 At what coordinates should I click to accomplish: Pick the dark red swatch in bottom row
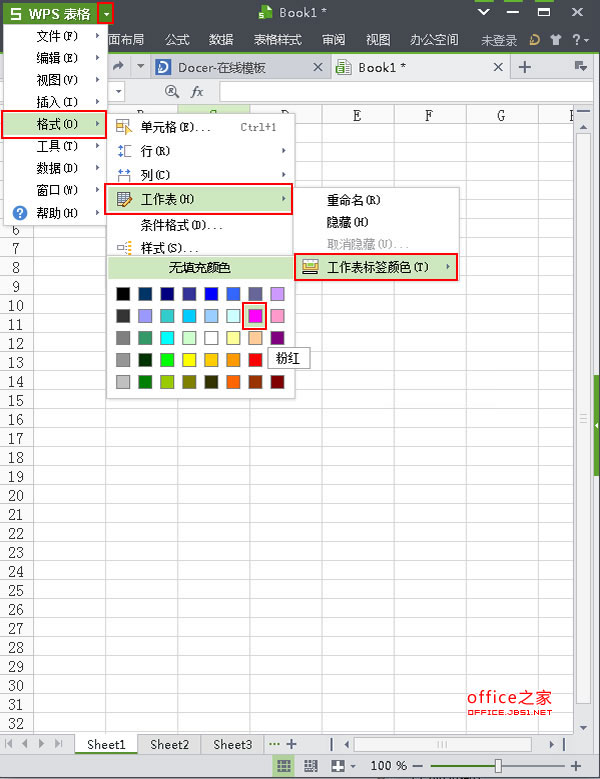click(277, 382)
